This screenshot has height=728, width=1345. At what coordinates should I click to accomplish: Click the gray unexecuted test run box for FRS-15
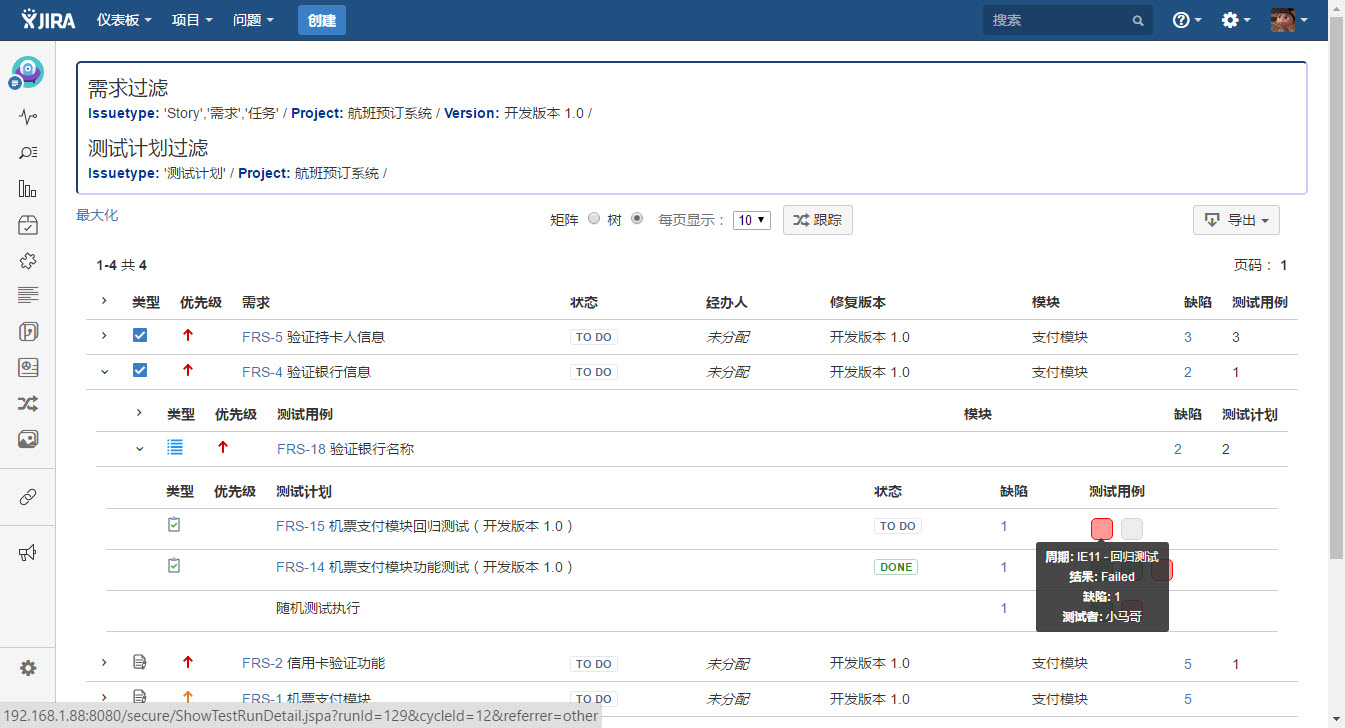(1132, 528)
